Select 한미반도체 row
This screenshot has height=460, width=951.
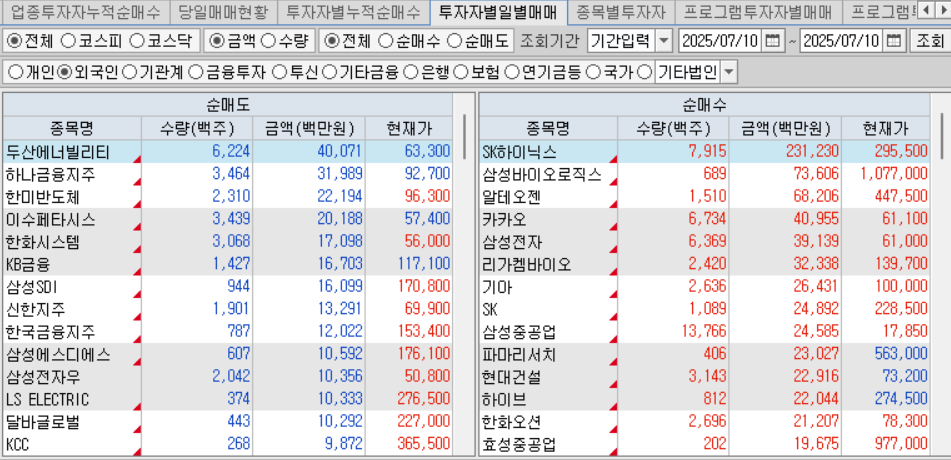227,197
